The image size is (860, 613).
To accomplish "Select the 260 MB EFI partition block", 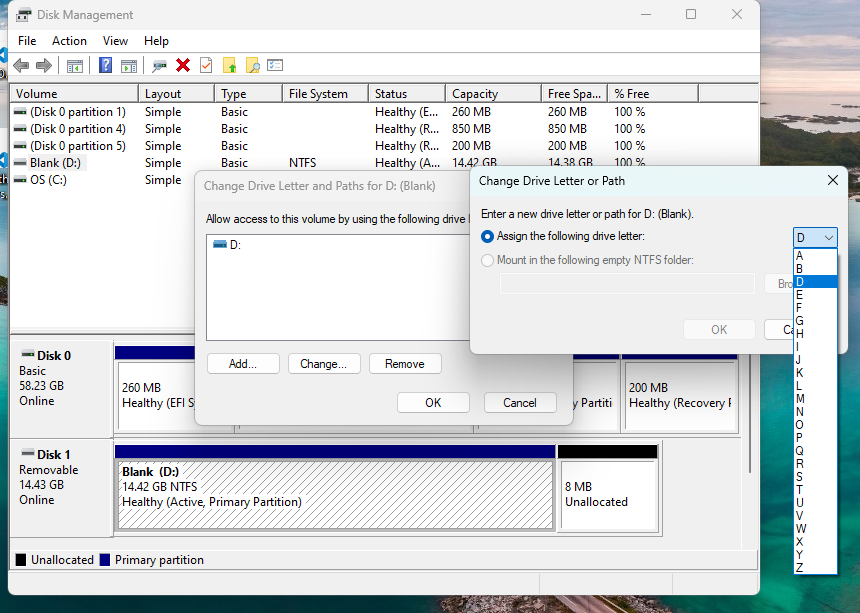I will (156, 395).
